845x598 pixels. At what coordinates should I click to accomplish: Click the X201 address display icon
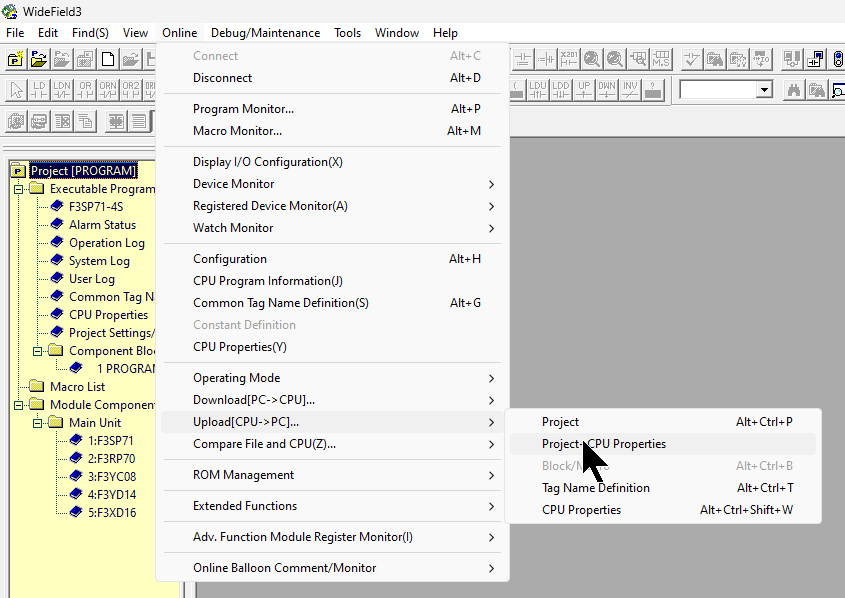pyautogui.click(x=569, y=59)
